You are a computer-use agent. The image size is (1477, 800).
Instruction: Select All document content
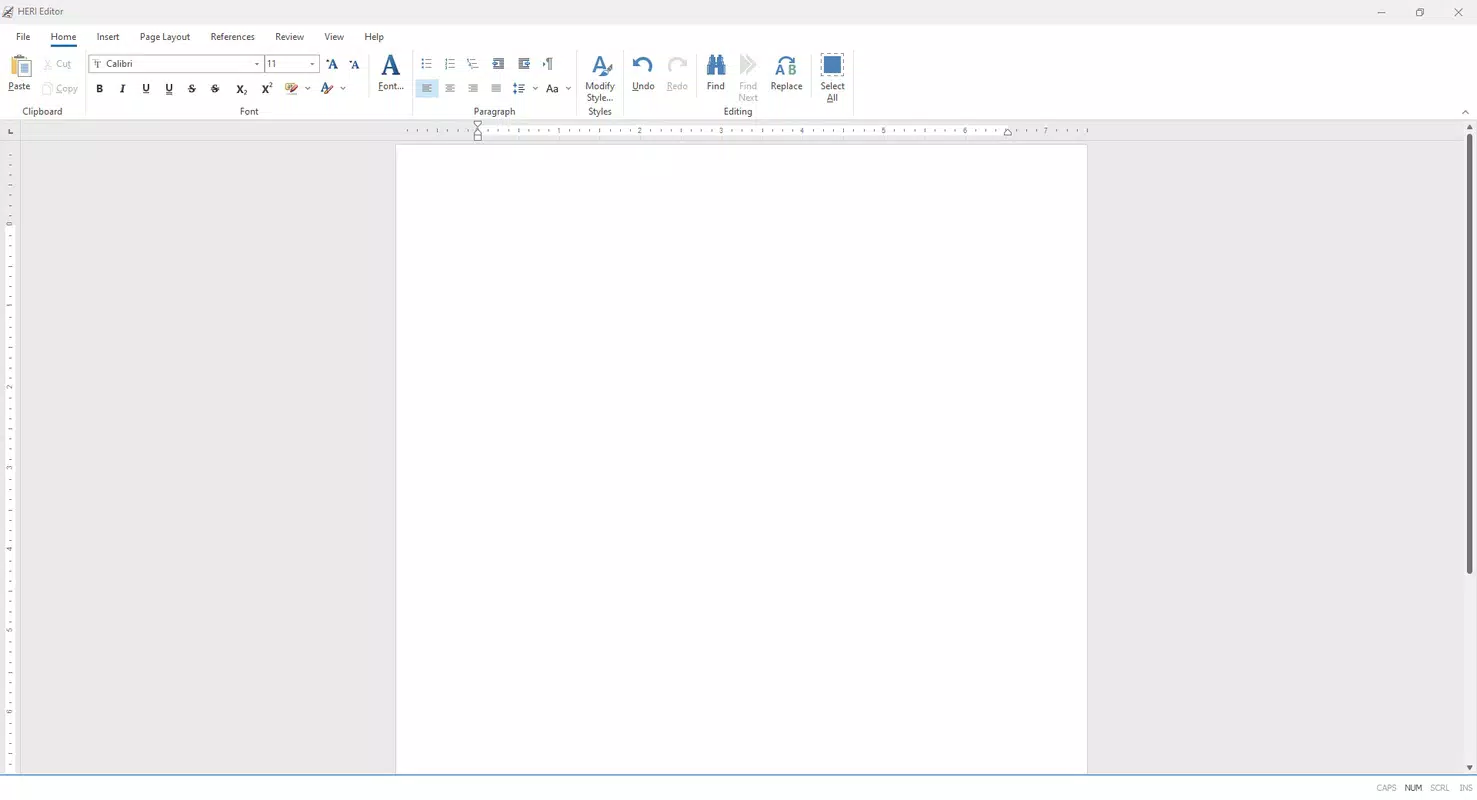pyautogui.click(x=832, y=78)
